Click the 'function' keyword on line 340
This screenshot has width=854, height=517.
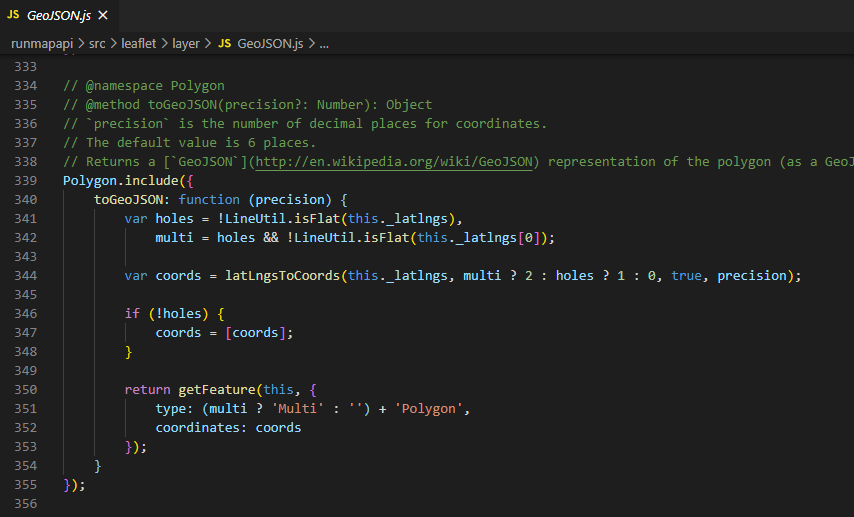click(x=209, y=200)
